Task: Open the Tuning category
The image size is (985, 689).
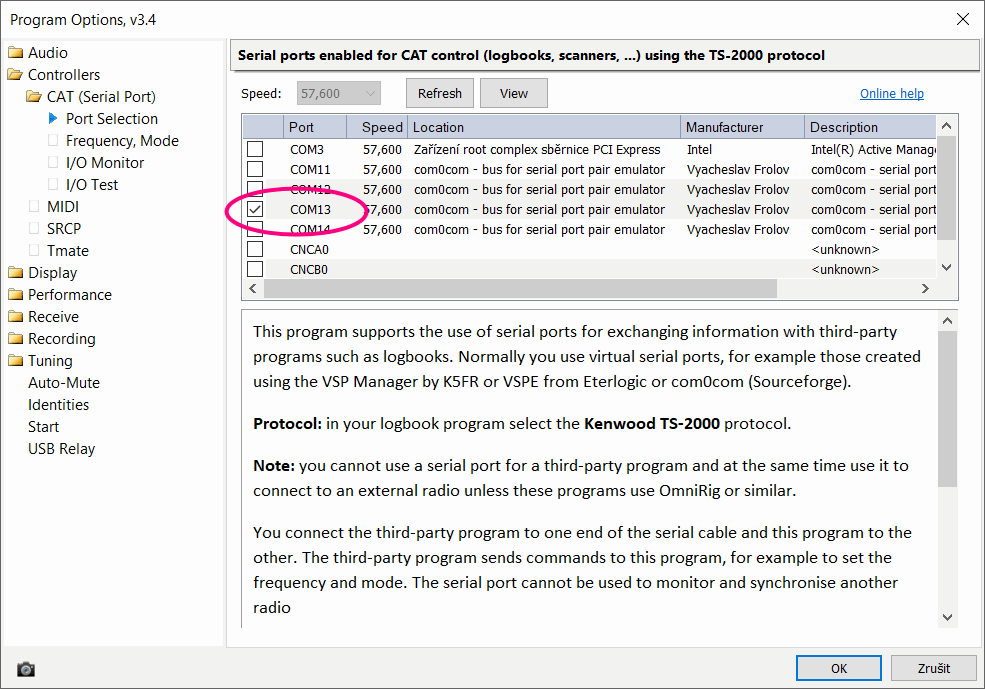Action: click(x=50, y=361)
